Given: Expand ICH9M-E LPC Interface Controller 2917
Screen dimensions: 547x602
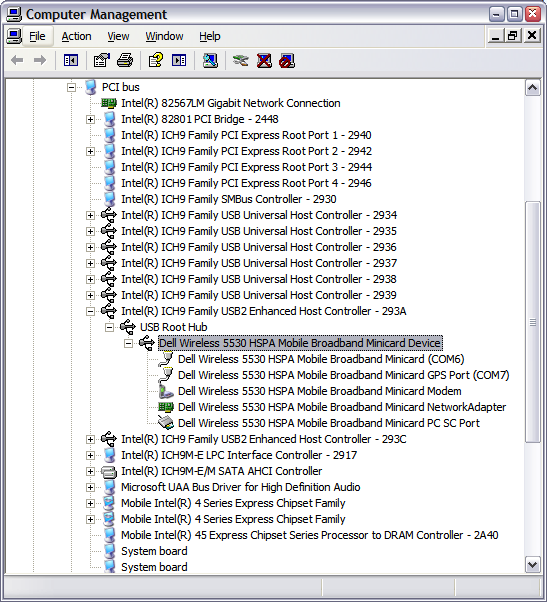Looking at the screenshot, I should pyautogui.click(x=90, y=455).
